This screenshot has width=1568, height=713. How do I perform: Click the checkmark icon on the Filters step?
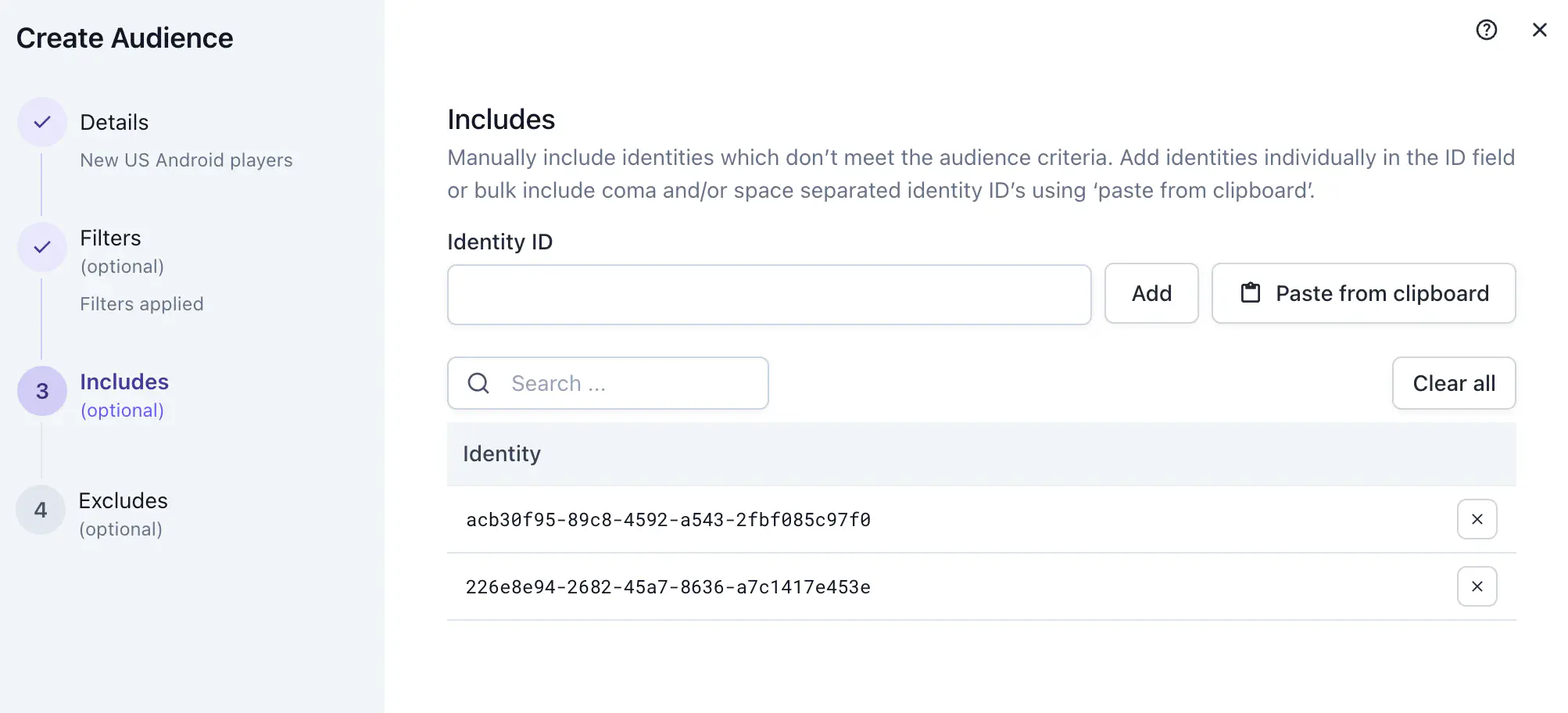click(x=41, y=247)
